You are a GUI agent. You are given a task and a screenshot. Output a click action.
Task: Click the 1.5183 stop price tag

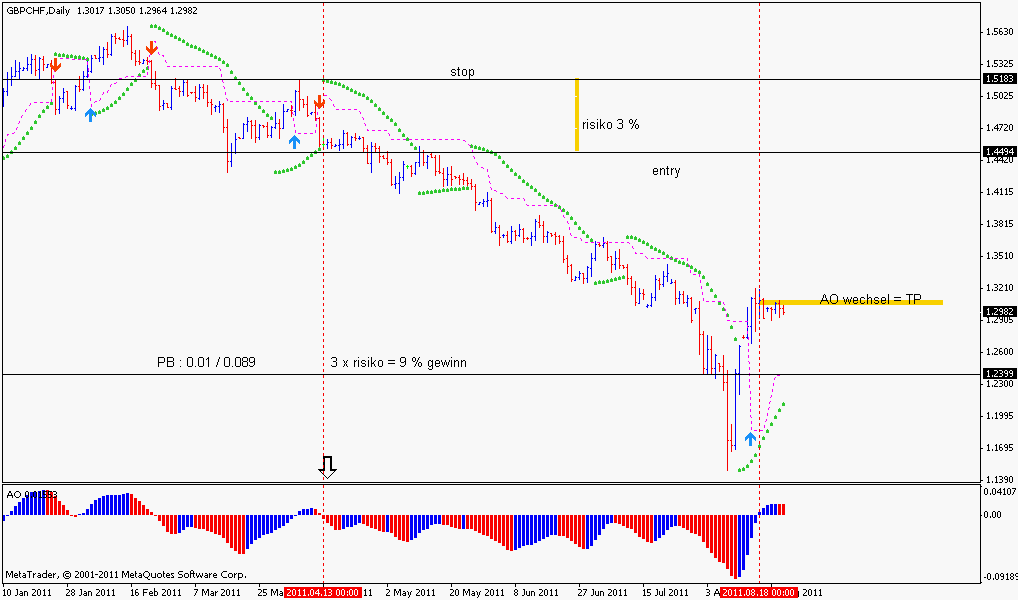(x=1000, y=79)
